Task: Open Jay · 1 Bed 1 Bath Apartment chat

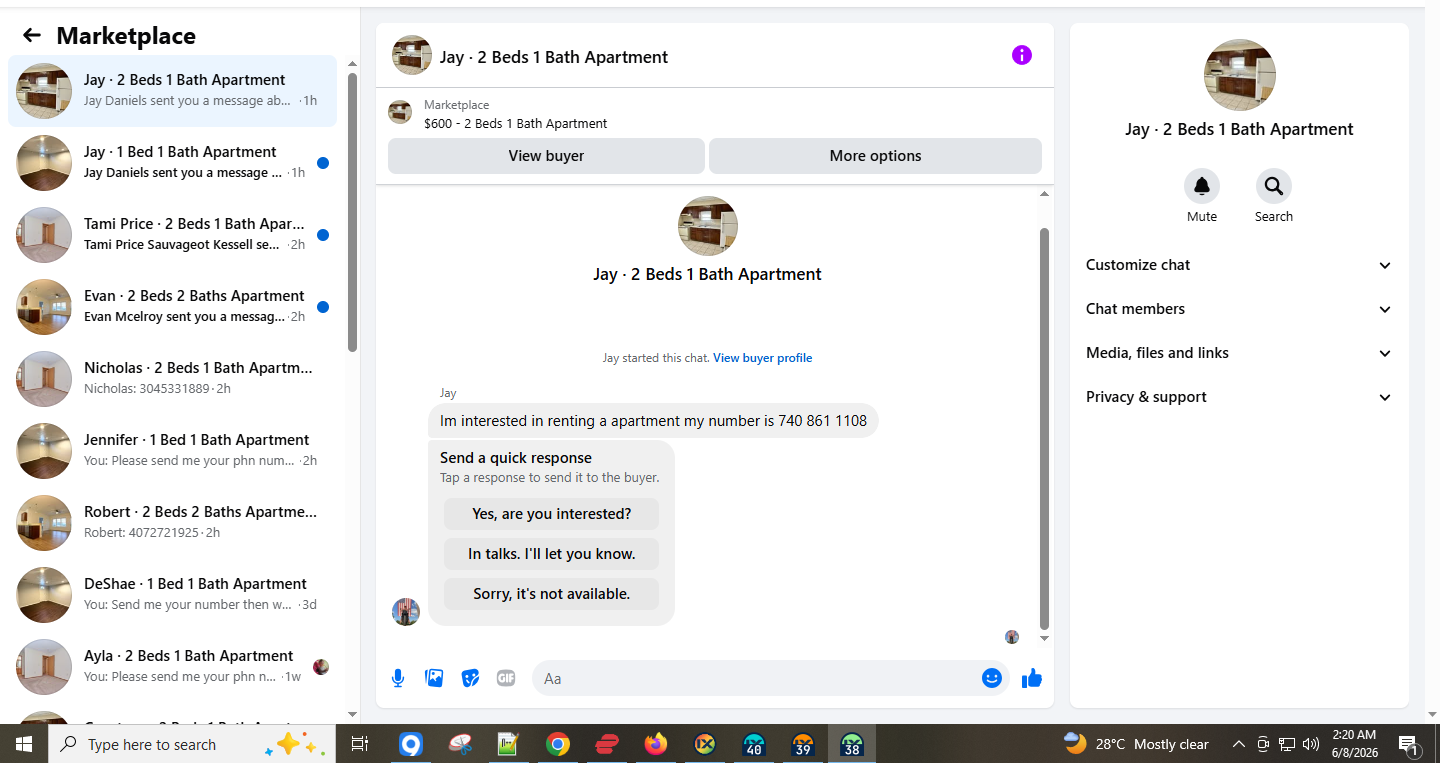Action: coord(172,163)
